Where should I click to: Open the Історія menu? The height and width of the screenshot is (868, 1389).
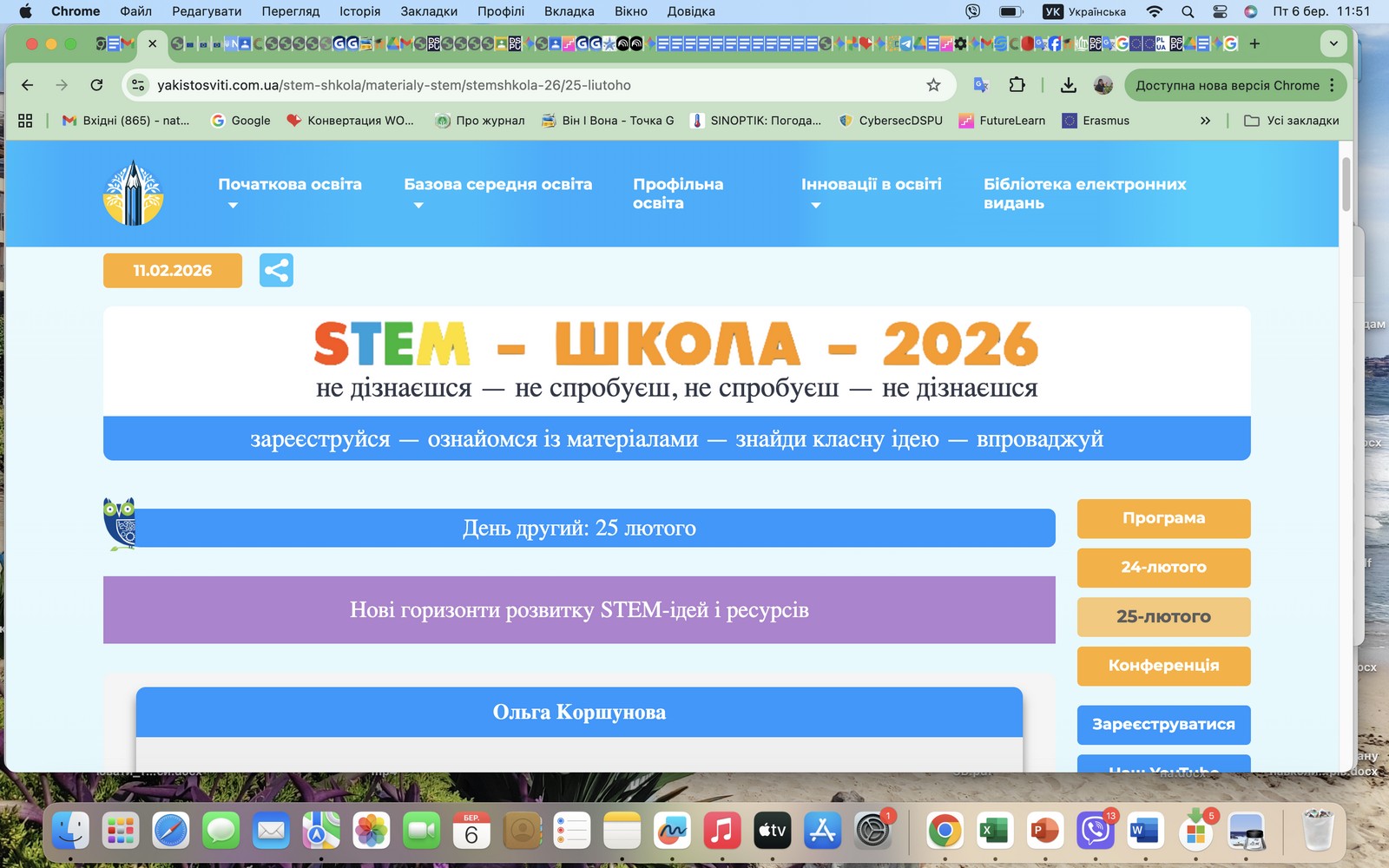359,11
